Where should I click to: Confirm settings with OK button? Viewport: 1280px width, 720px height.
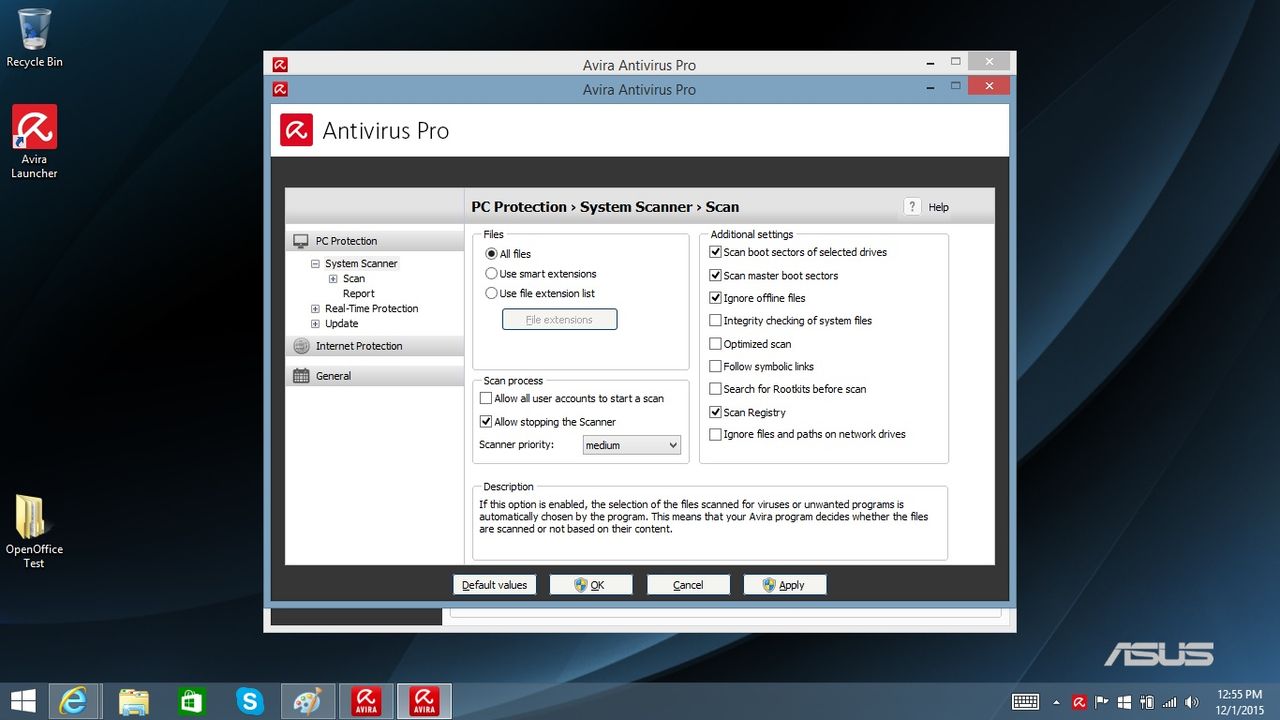click(591, 585)
